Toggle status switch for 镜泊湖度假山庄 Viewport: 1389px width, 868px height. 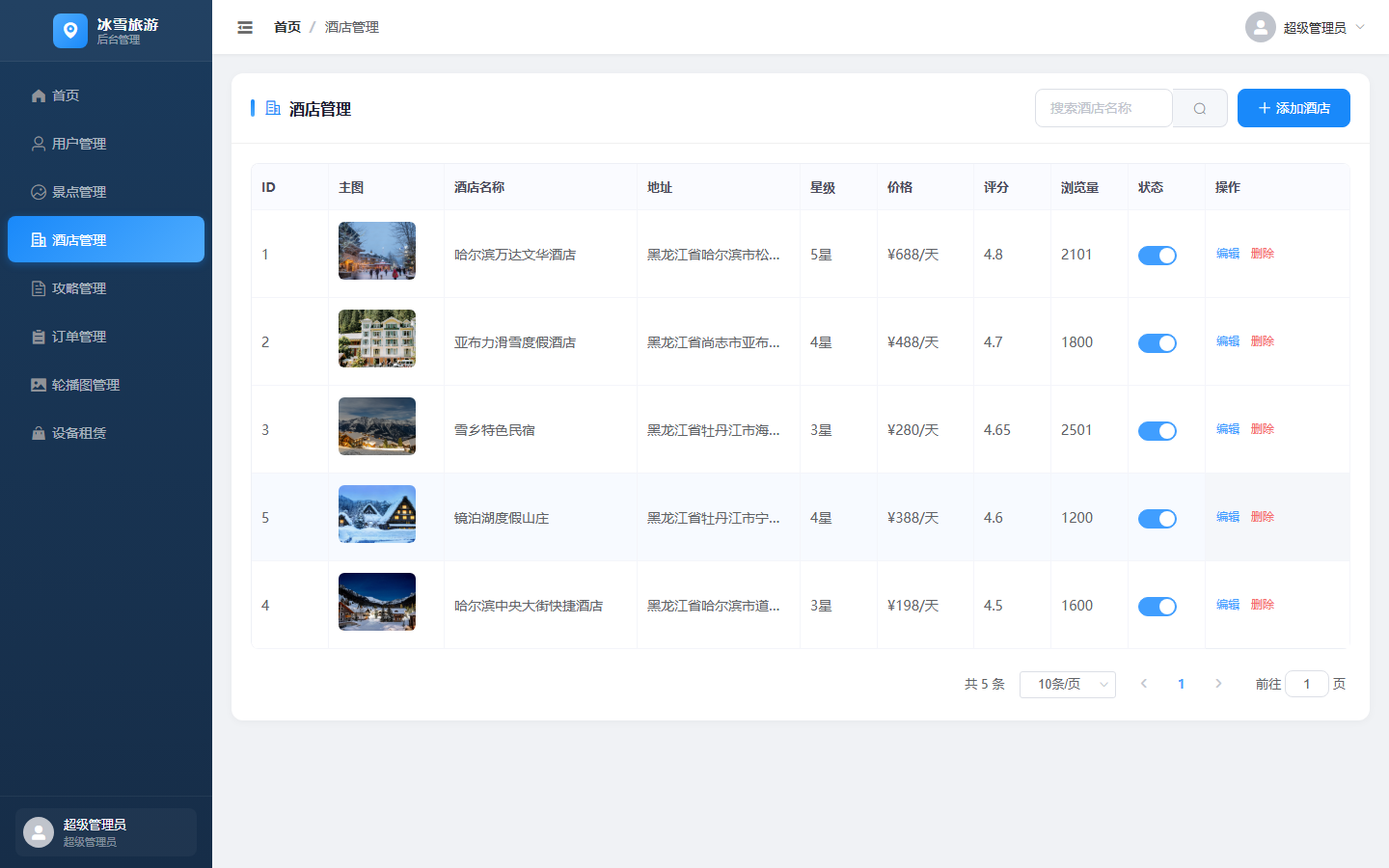click(x=1157, y=519)
